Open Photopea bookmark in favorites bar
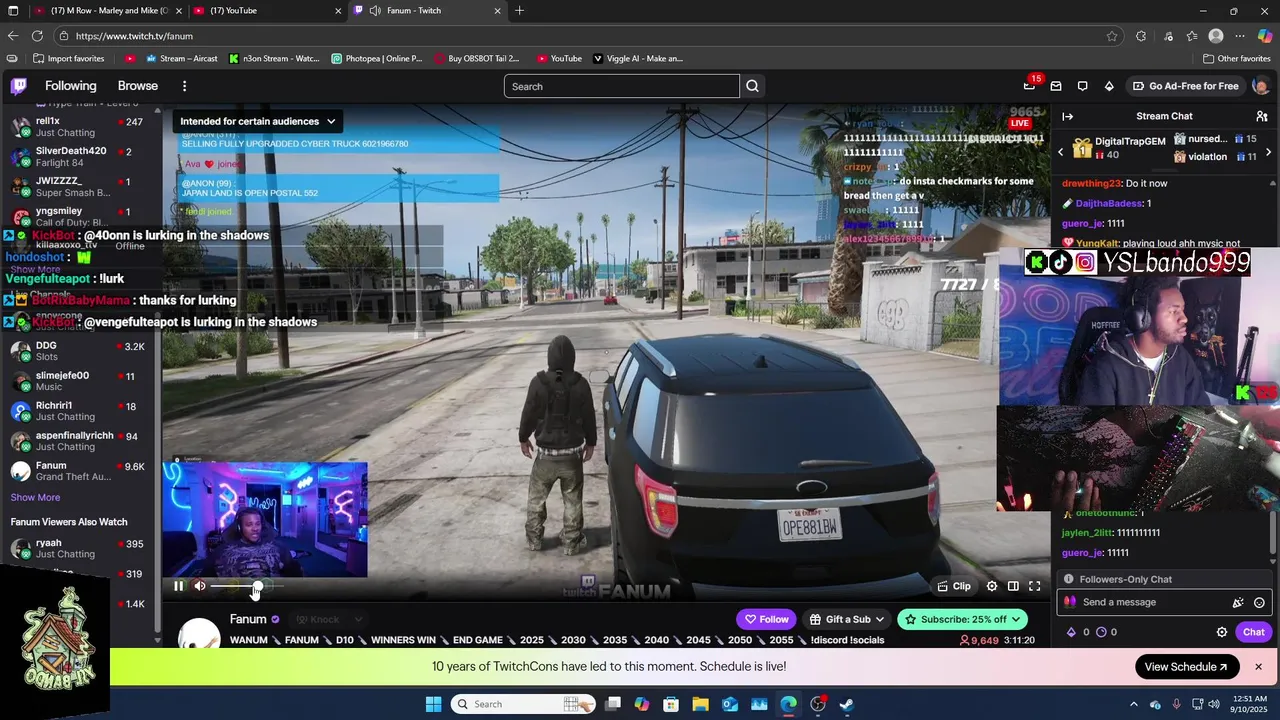Viewport: 1280px width, 720px height. 377,58
